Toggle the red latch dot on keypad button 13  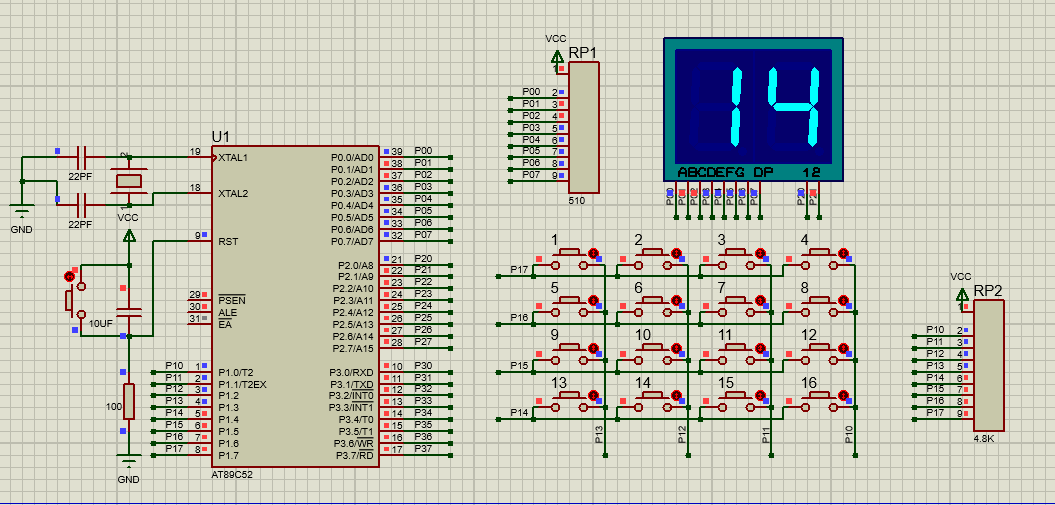coord(593,395)
